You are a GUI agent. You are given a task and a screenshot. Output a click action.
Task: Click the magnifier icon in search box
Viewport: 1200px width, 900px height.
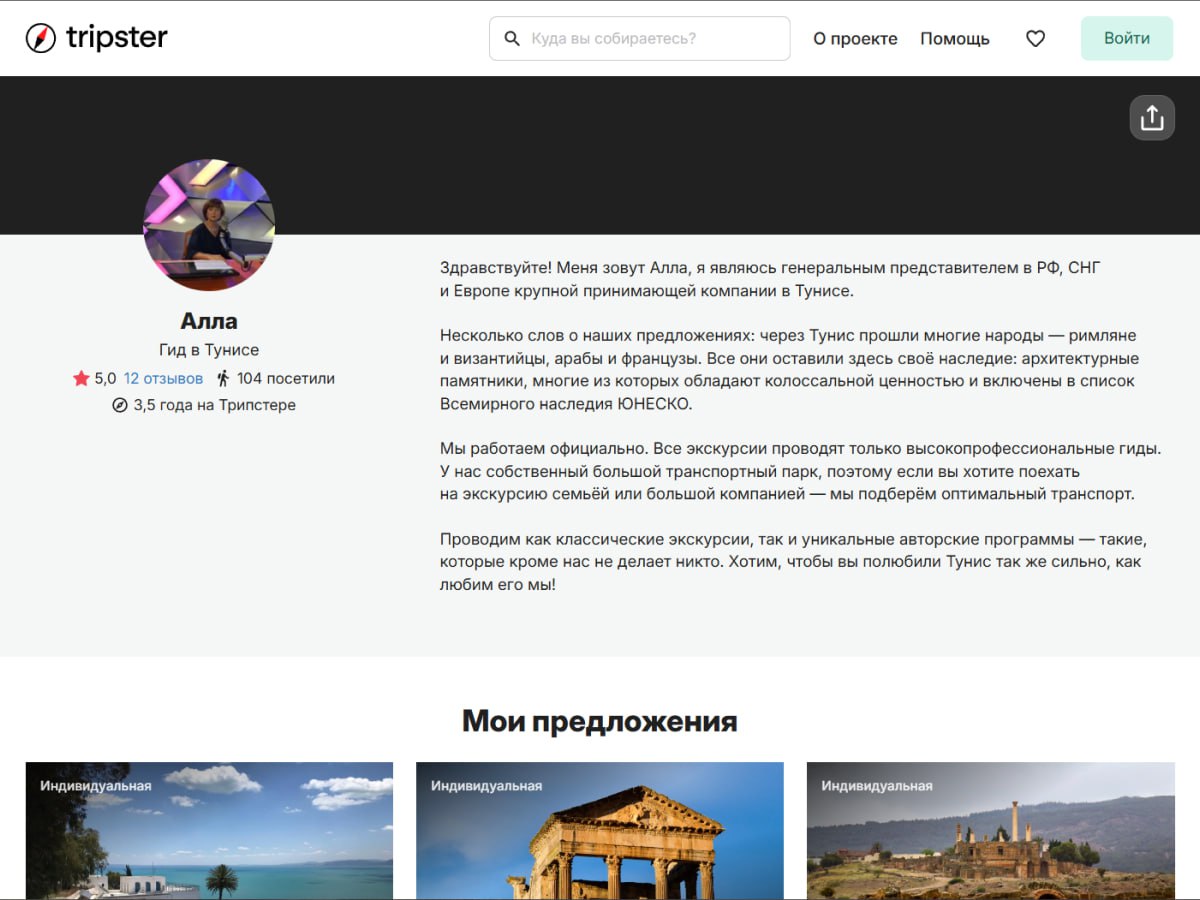coord(512,39)
